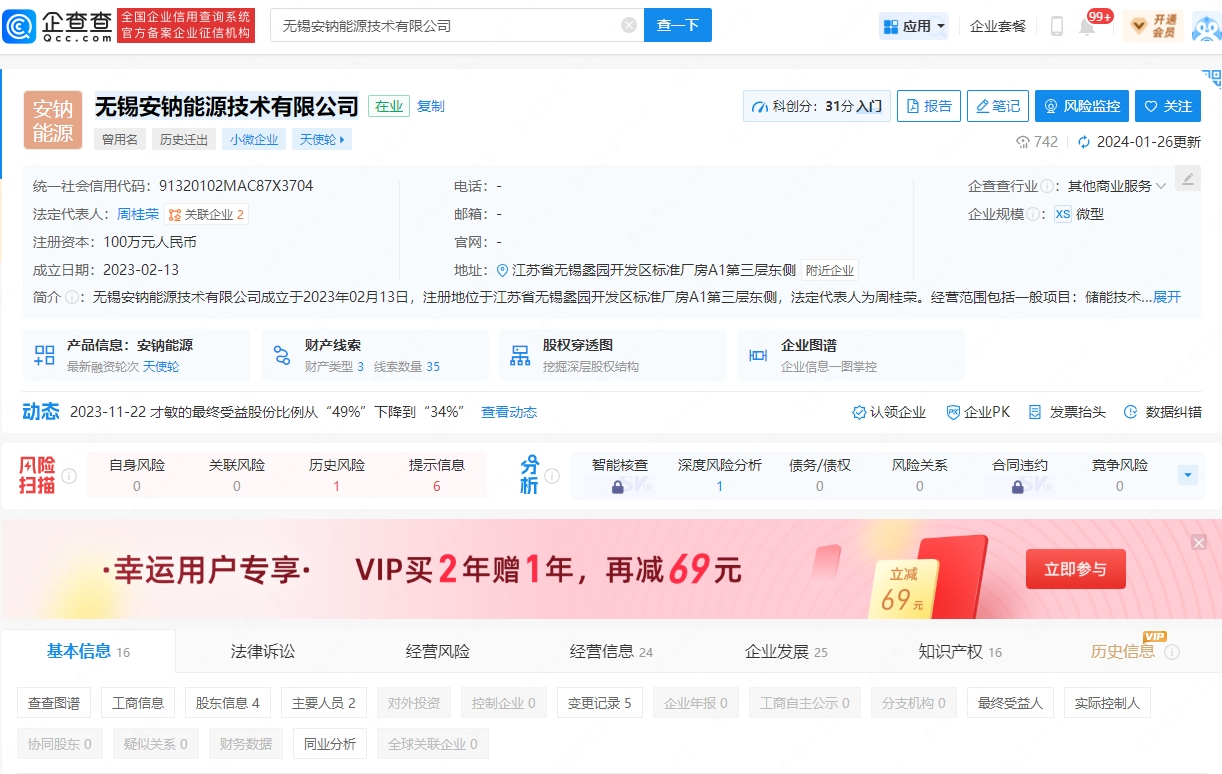The image size is (1222, 774).
Task: Click the 笔记 notes icon button
Action: tap(997, 106)
